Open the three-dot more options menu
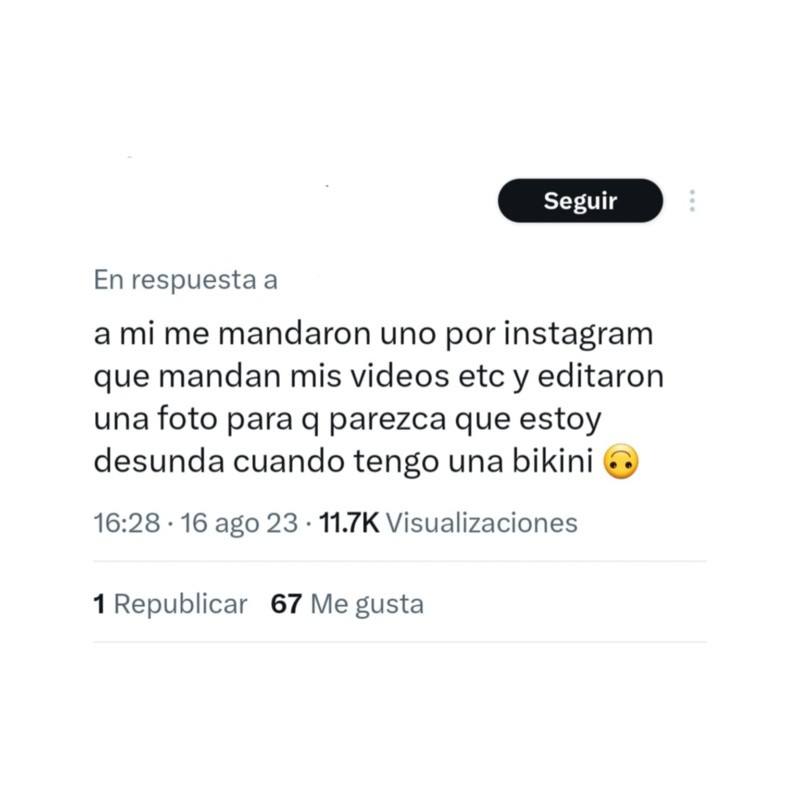 692,201
